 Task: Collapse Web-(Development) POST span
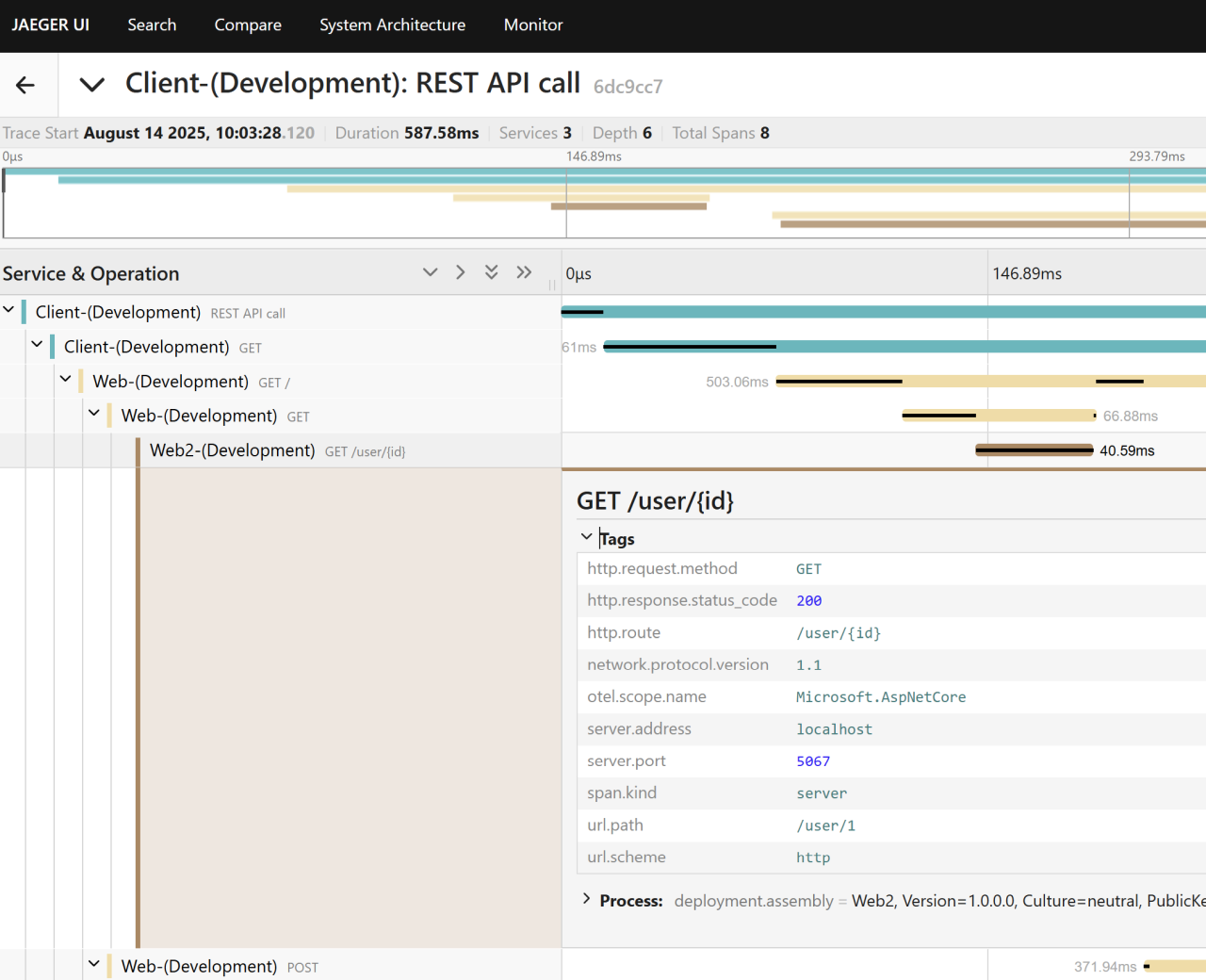pos(93,964)
